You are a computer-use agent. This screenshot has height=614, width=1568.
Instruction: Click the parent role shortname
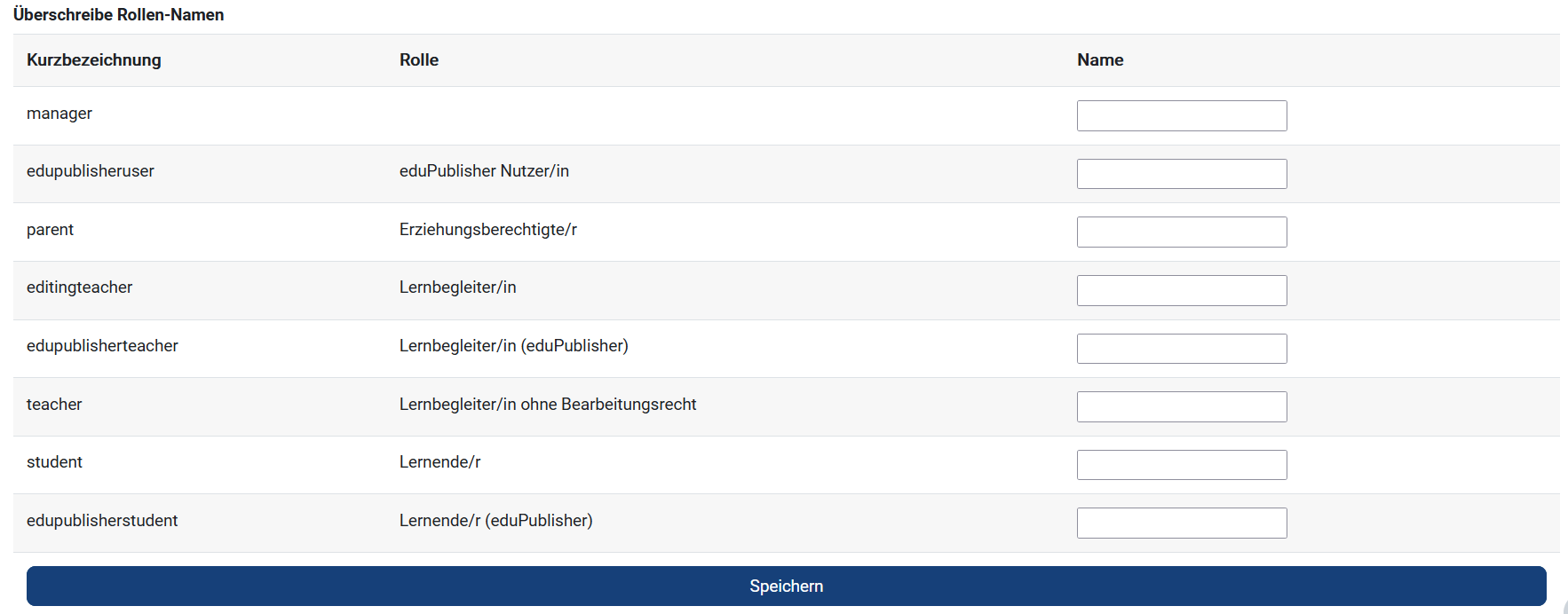pos(50,229)
